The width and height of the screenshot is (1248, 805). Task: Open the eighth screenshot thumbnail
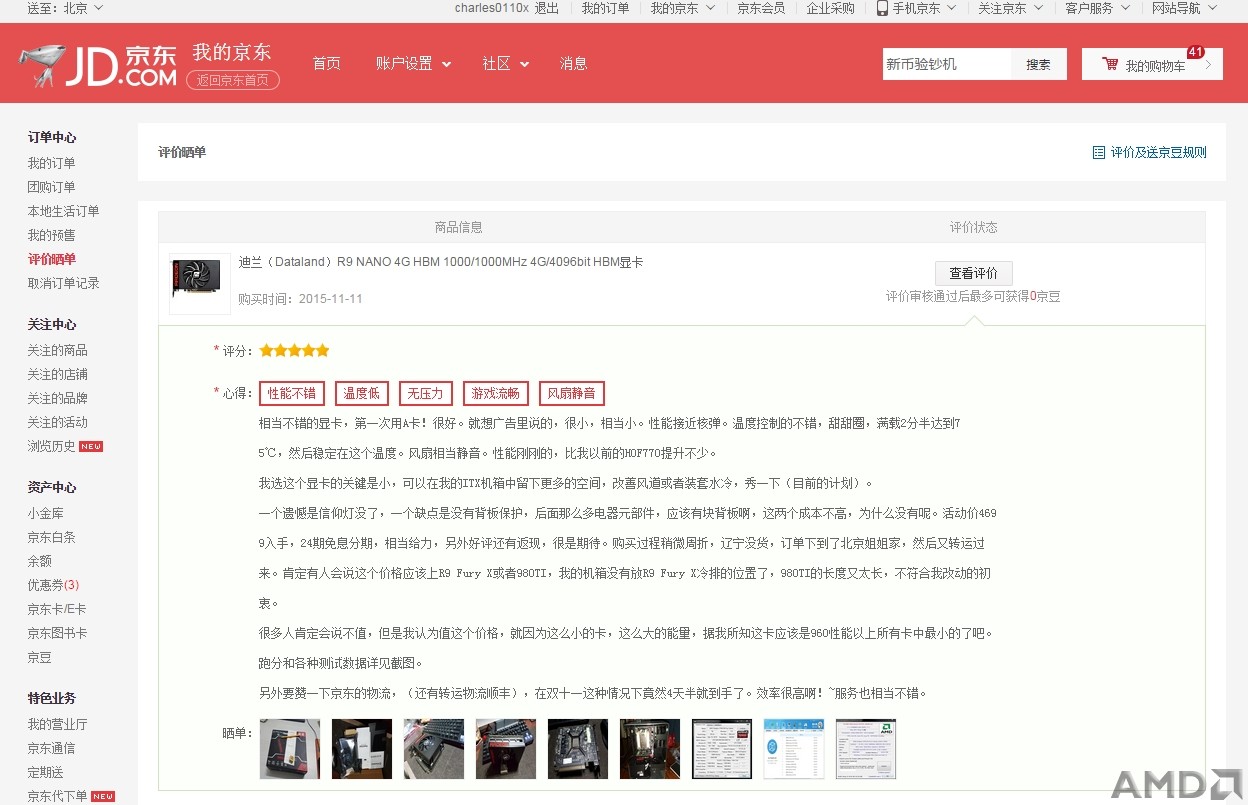[794, 749]
